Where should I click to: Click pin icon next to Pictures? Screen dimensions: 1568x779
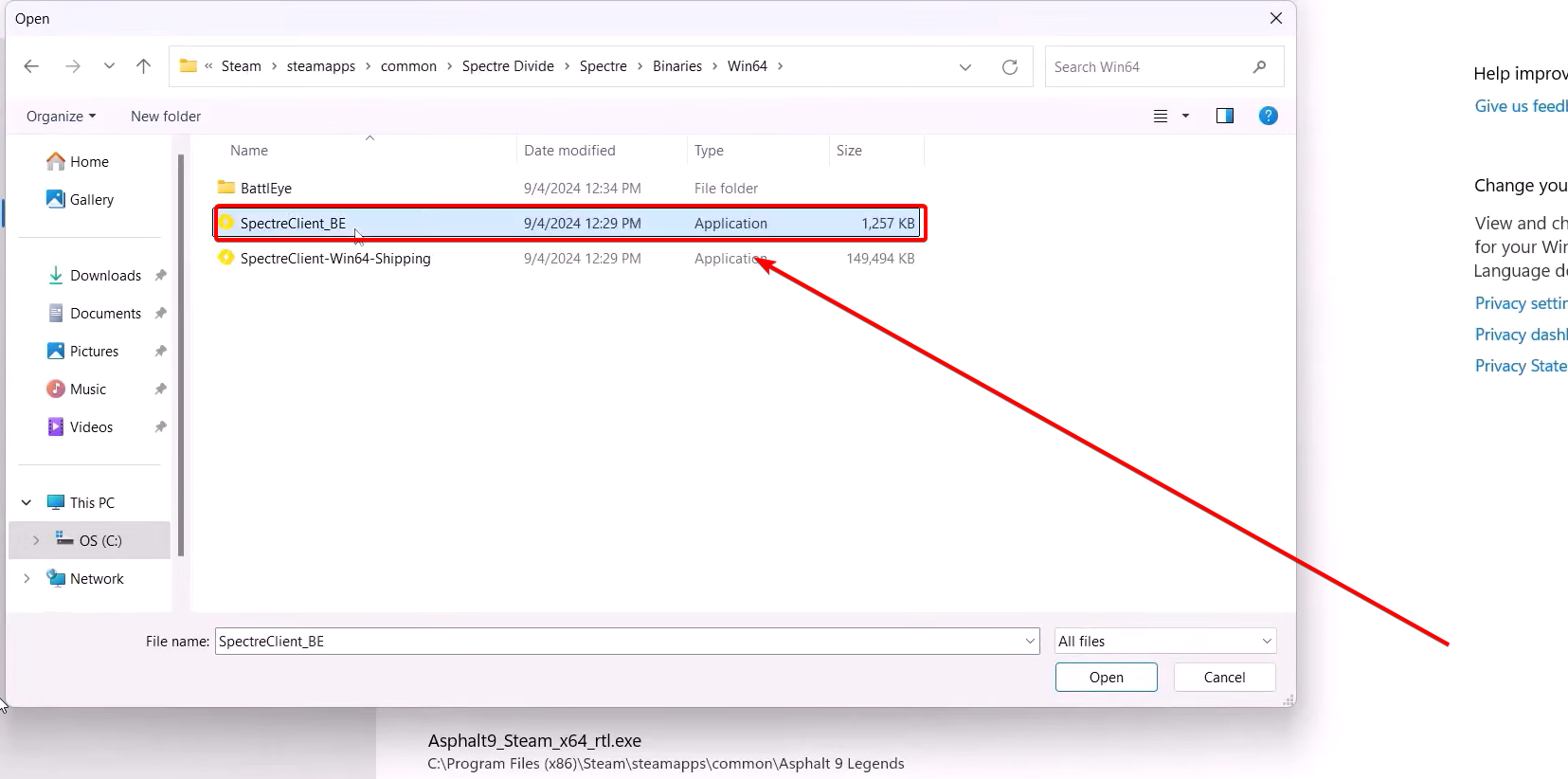pyautogui.click(x=160, y=352)
